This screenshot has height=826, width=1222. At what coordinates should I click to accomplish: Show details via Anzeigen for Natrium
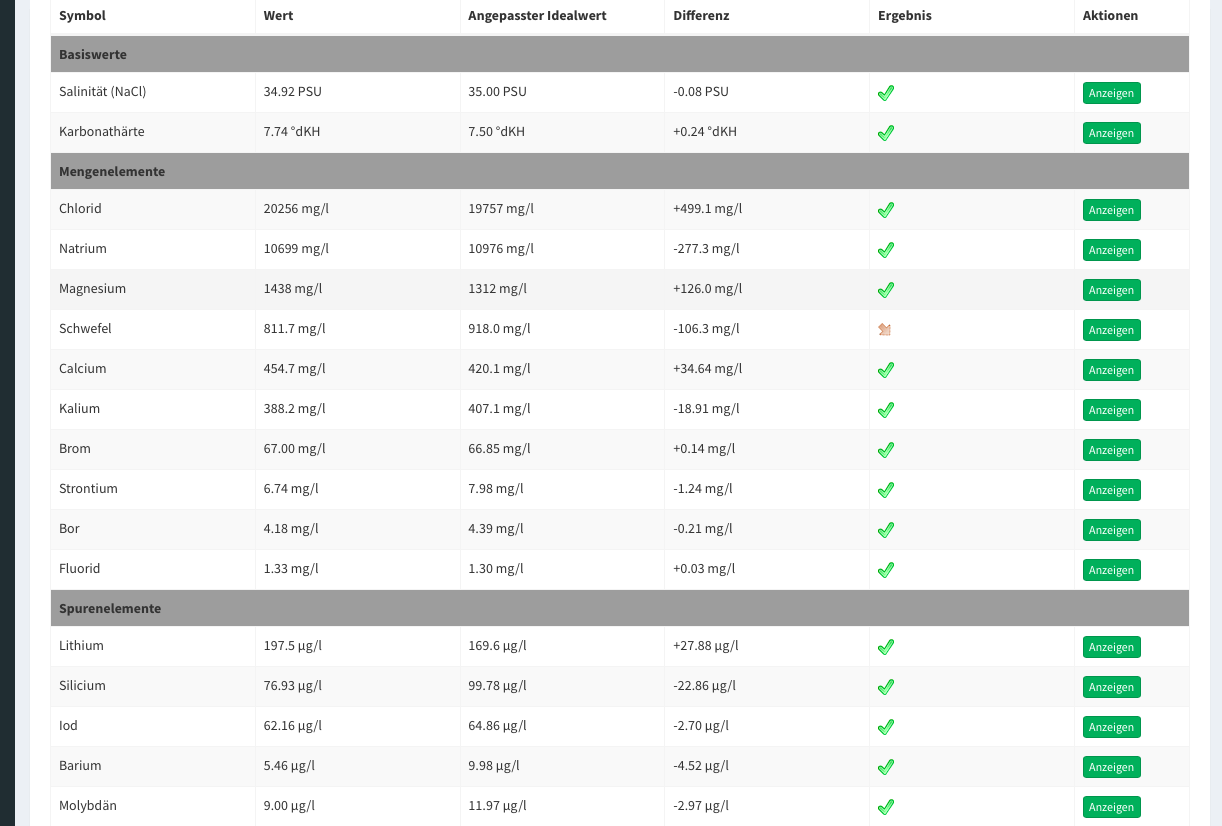pyautogui.click(x=1111, y=250)
